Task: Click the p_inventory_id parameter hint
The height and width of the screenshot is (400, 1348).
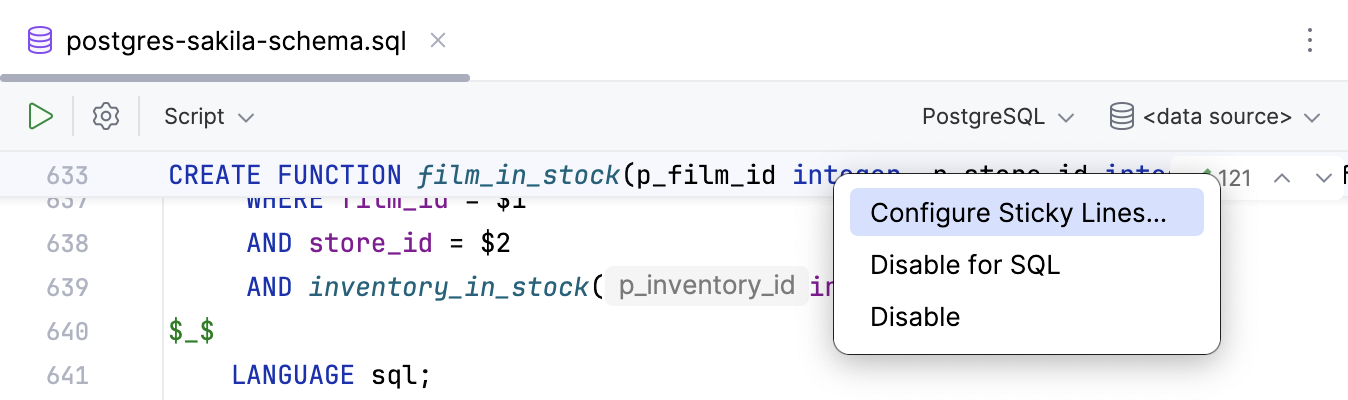Action: pyautogui.click(x=706, y=288)
